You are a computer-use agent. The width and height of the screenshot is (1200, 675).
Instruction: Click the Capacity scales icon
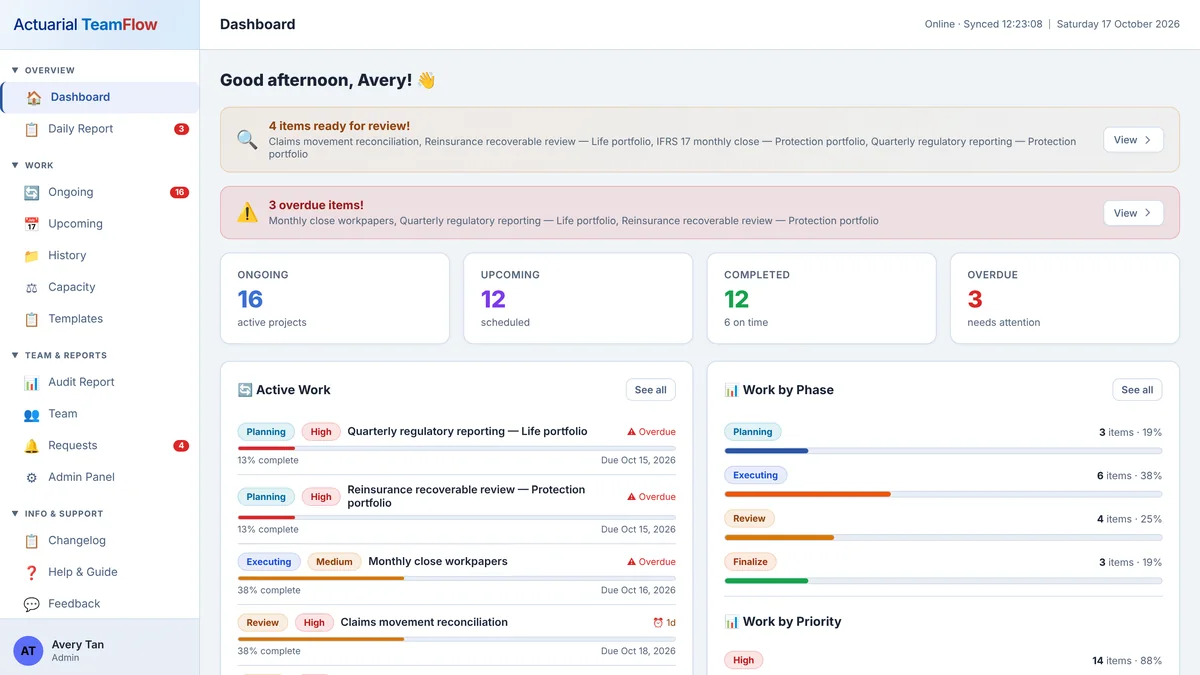coord(32,287)
